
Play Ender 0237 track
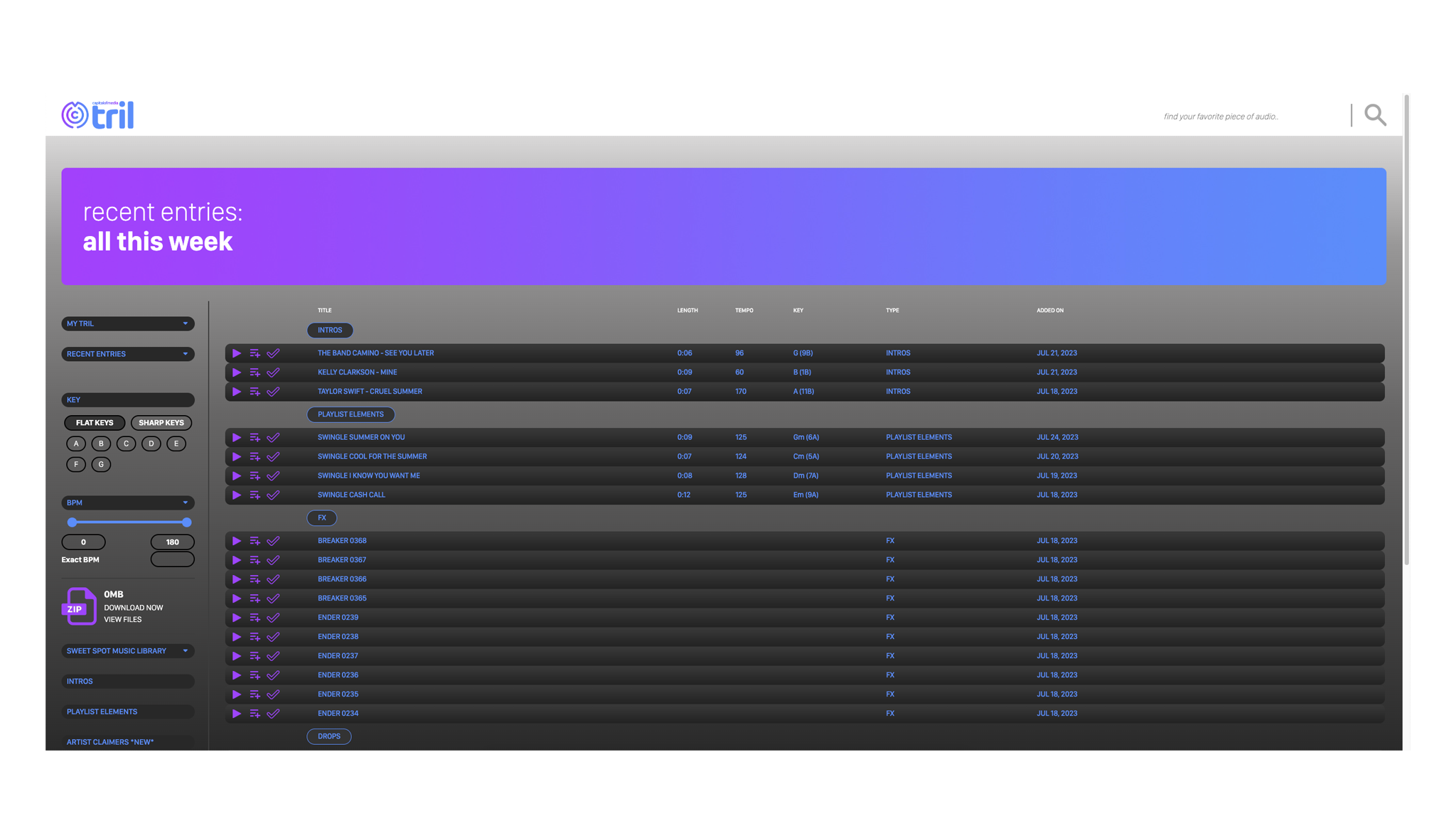[237, 656]
